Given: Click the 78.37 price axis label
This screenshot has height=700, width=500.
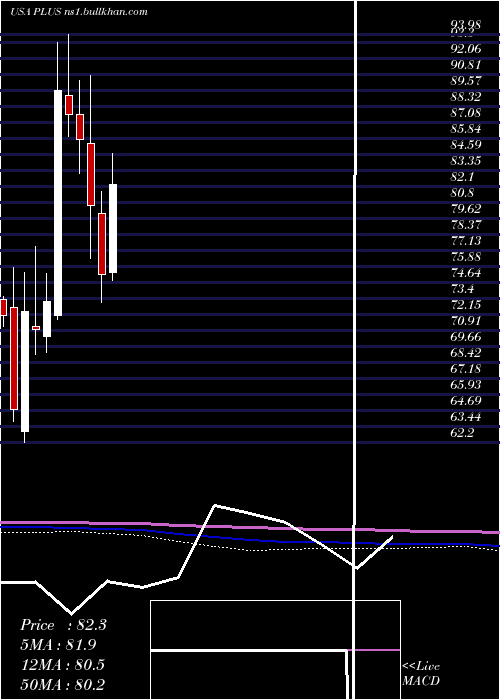Looking at the screenshot, I should (466, 225).
